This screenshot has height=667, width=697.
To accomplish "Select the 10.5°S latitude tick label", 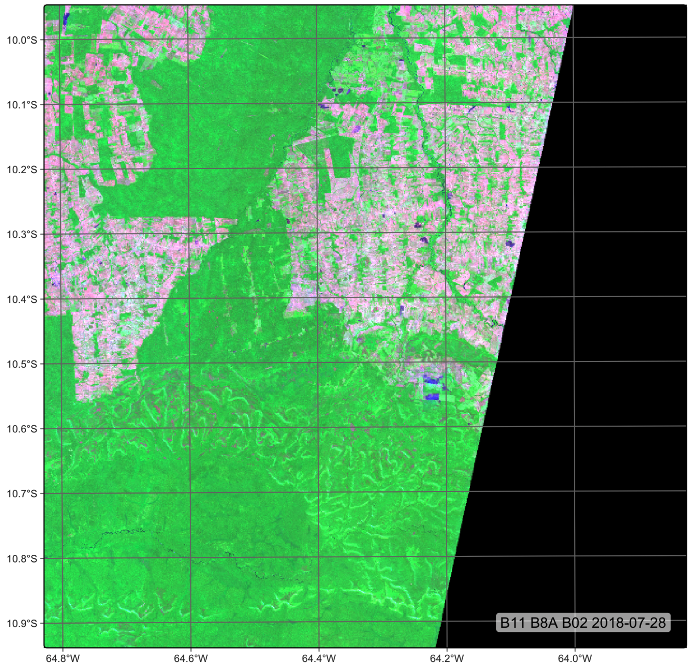I will 20,364.
